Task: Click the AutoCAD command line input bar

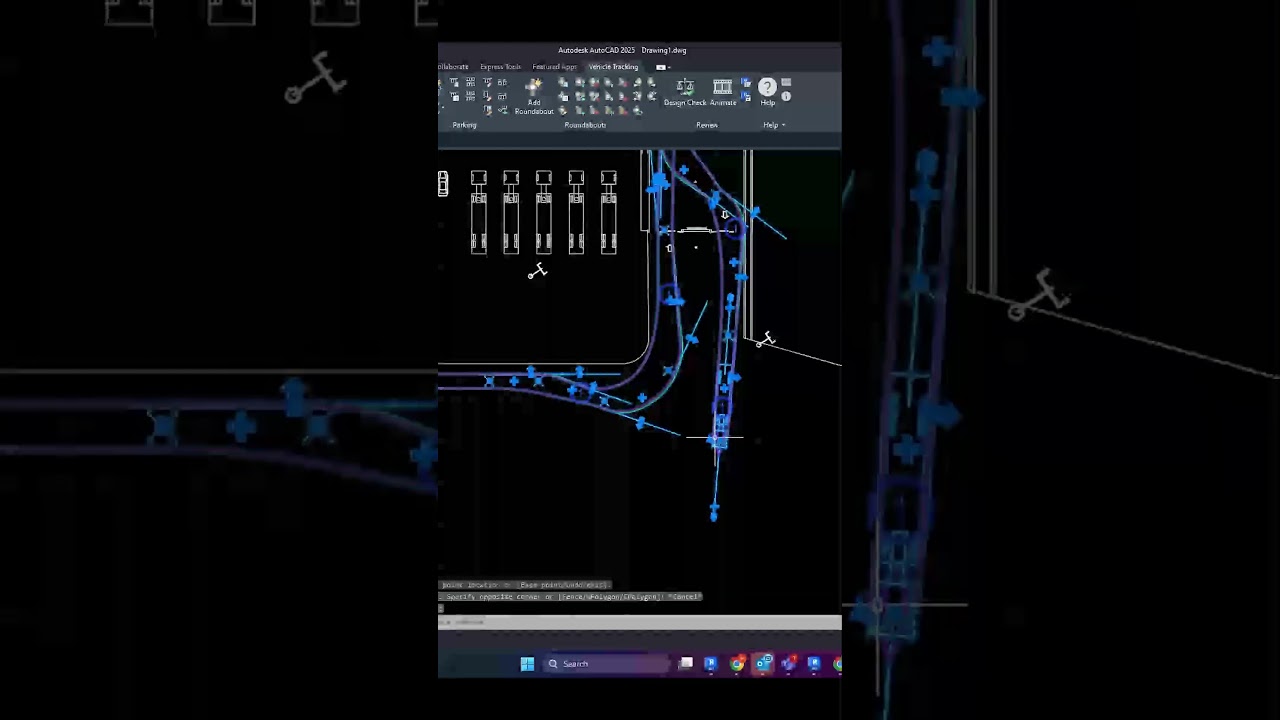Action: point(640,622)
